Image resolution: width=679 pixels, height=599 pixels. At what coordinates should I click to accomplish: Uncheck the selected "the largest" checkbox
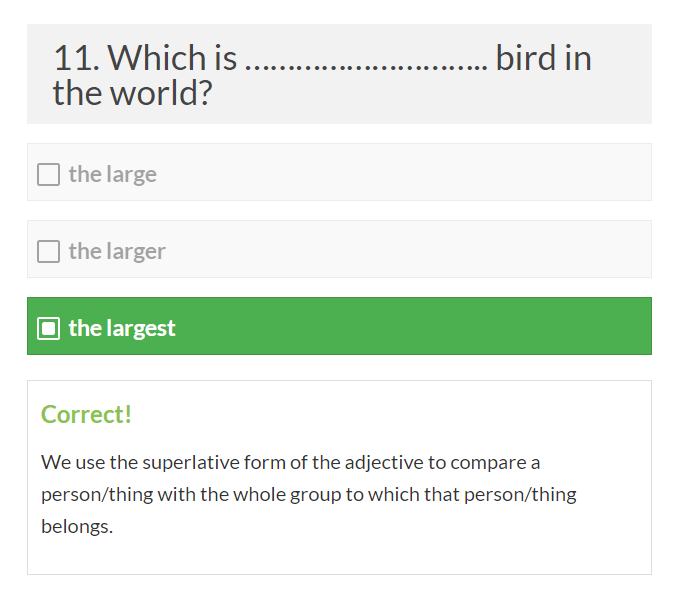click(x=48, y=328)
